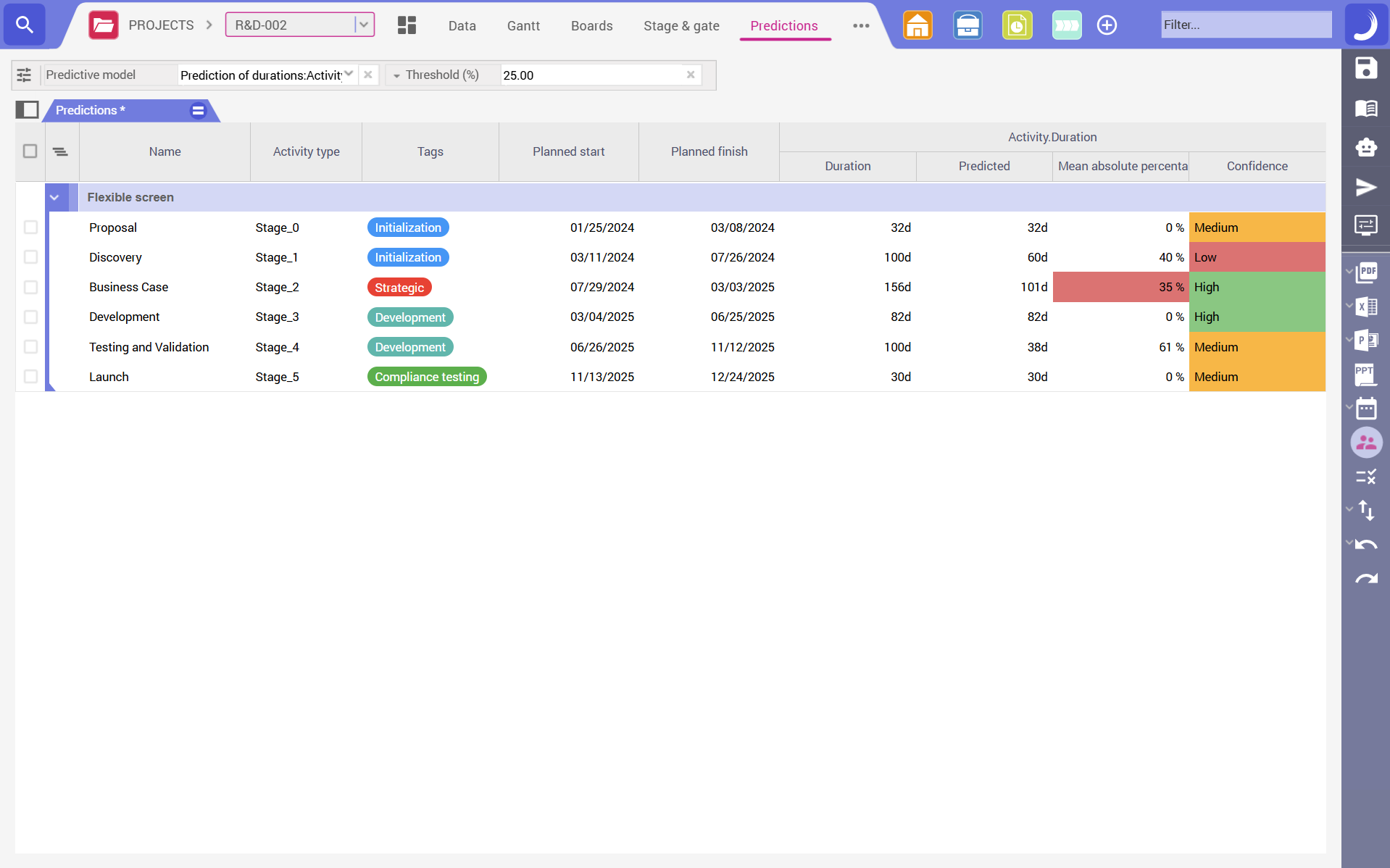Check the select-all header checkbox
1390x868 pixels.
tap(30, 151)
